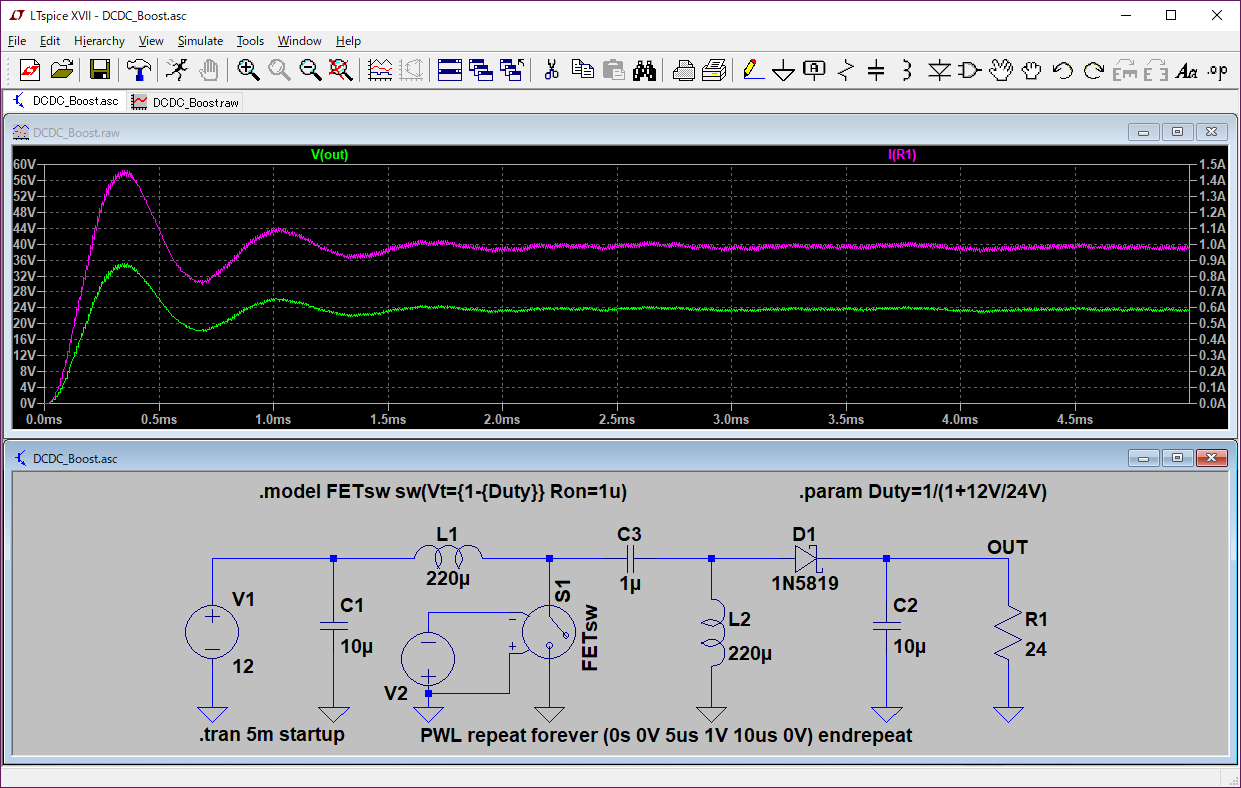Click the Cut scissors icon
The height and width of the screenshot is (788, 1241).
coord(550,70)
